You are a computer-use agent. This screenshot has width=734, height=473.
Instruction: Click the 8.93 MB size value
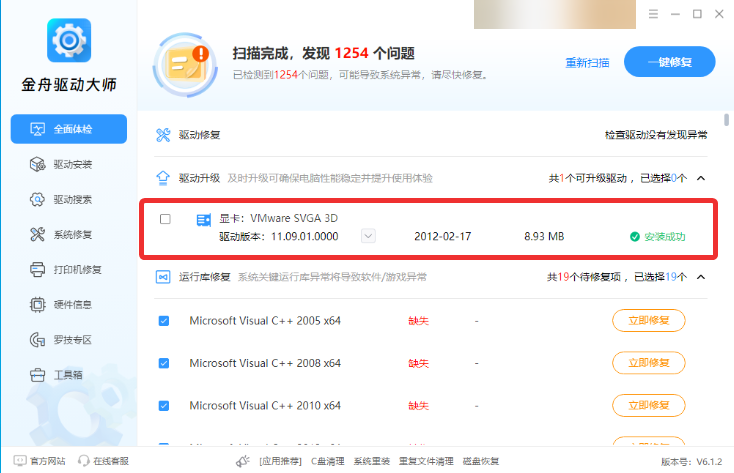click(544, 236)
